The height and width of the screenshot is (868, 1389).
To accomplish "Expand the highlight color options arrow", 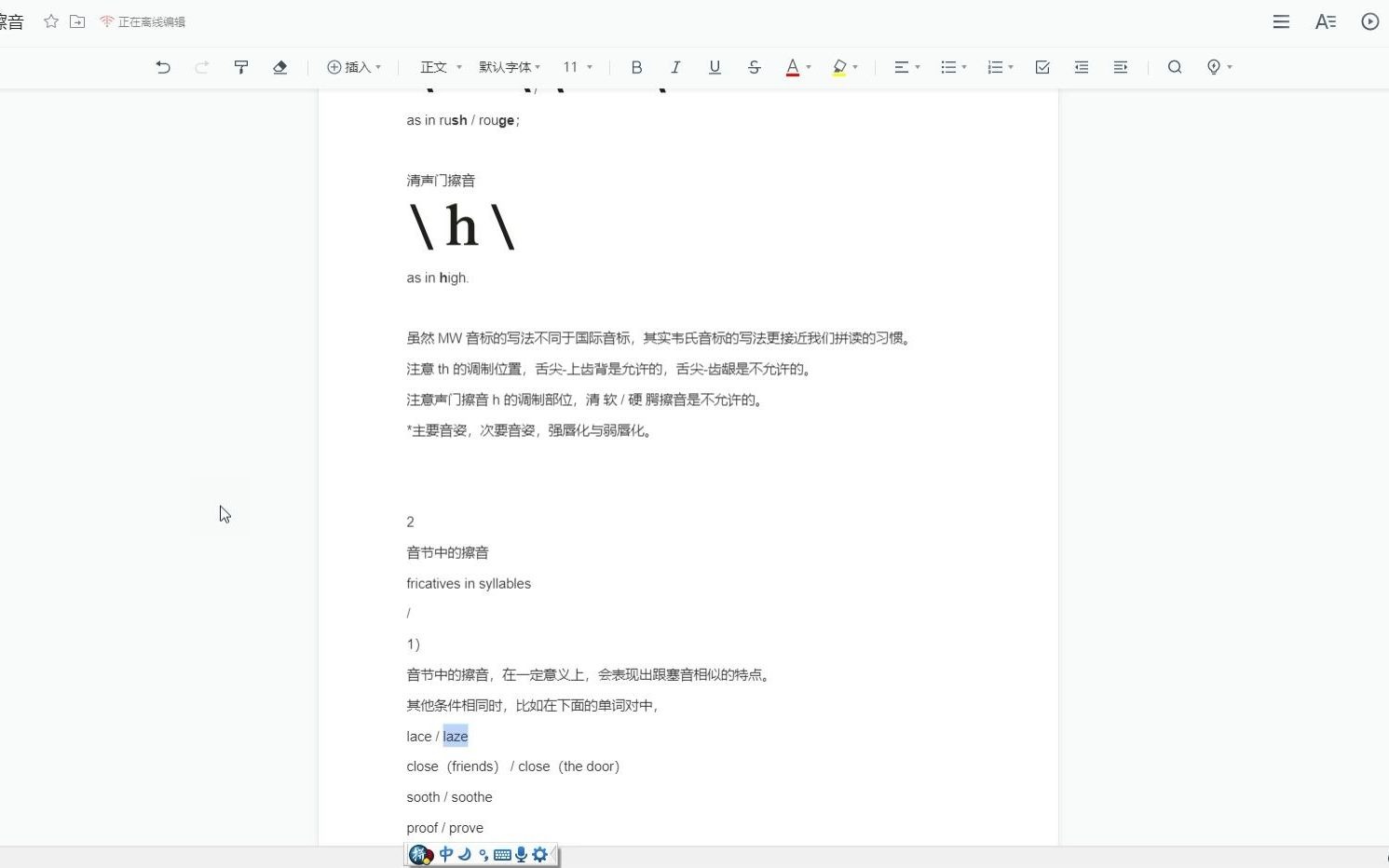I will point(855,67).
